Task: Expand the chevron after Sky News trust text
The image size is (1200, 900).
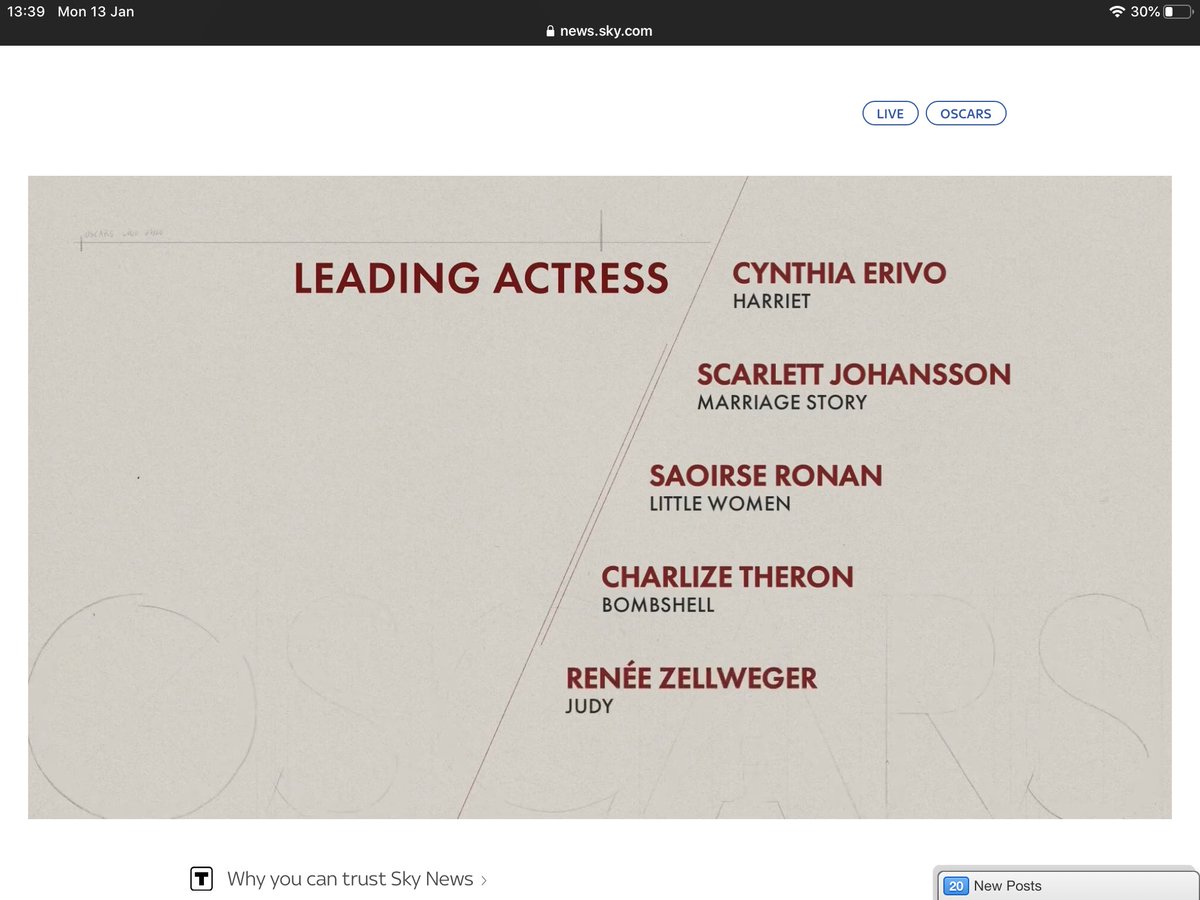Action: pos(483,880)
